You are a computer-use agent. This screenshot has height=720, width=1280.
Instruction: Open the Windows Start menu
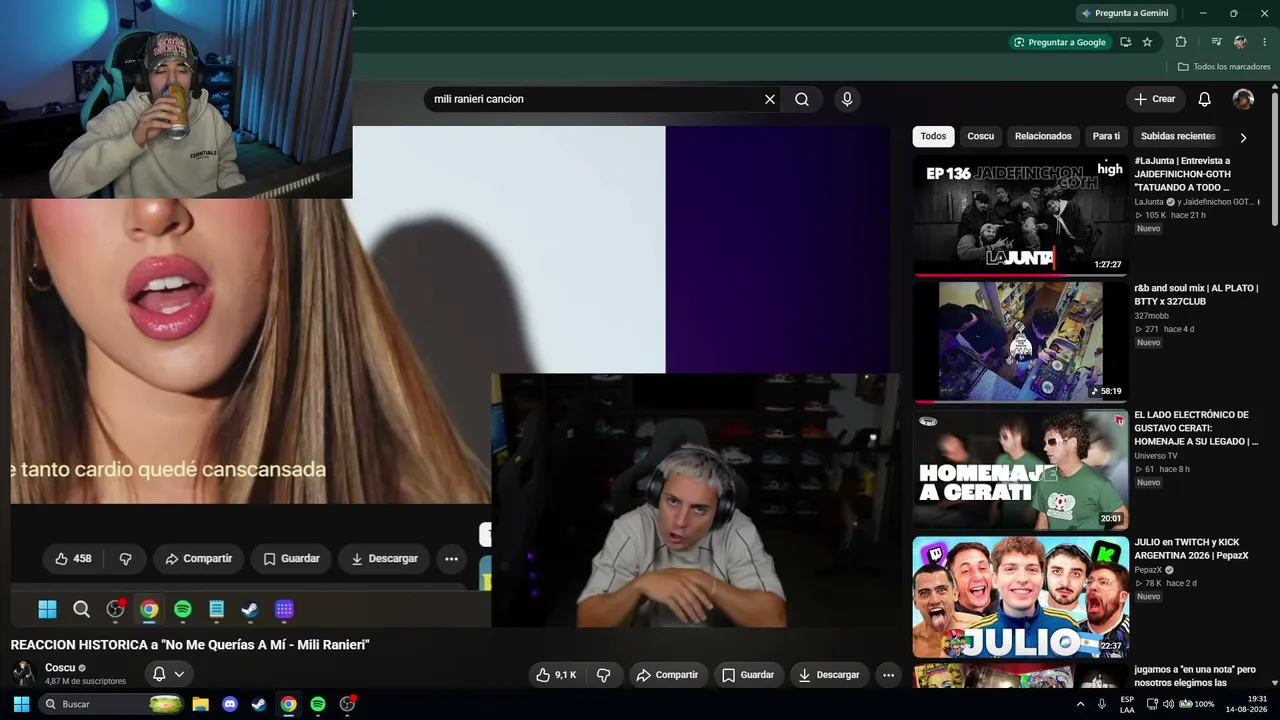[21, 704]
